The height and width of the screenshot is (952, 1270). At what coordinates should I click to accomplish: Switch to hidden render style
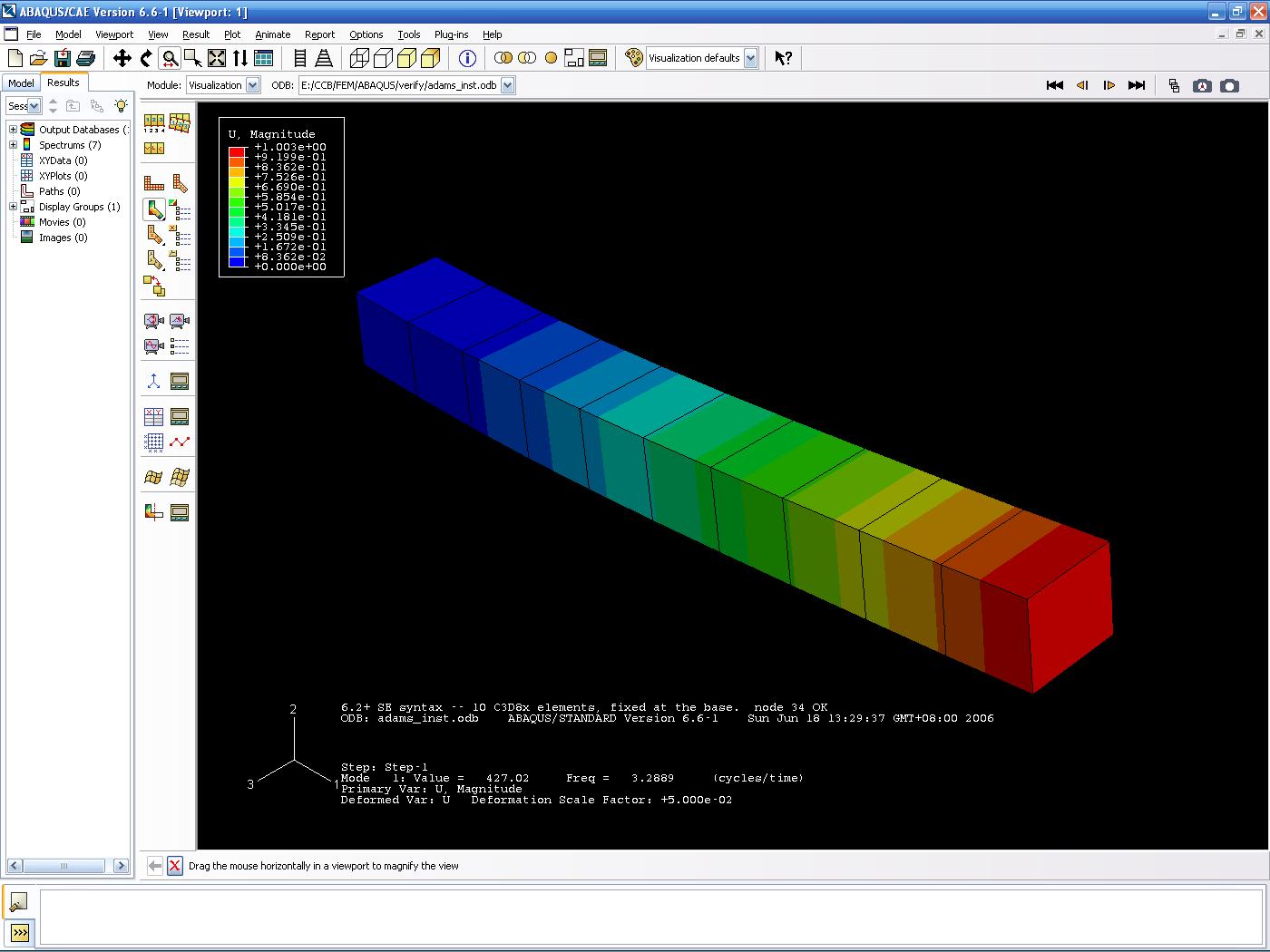[x=383, y=59]
